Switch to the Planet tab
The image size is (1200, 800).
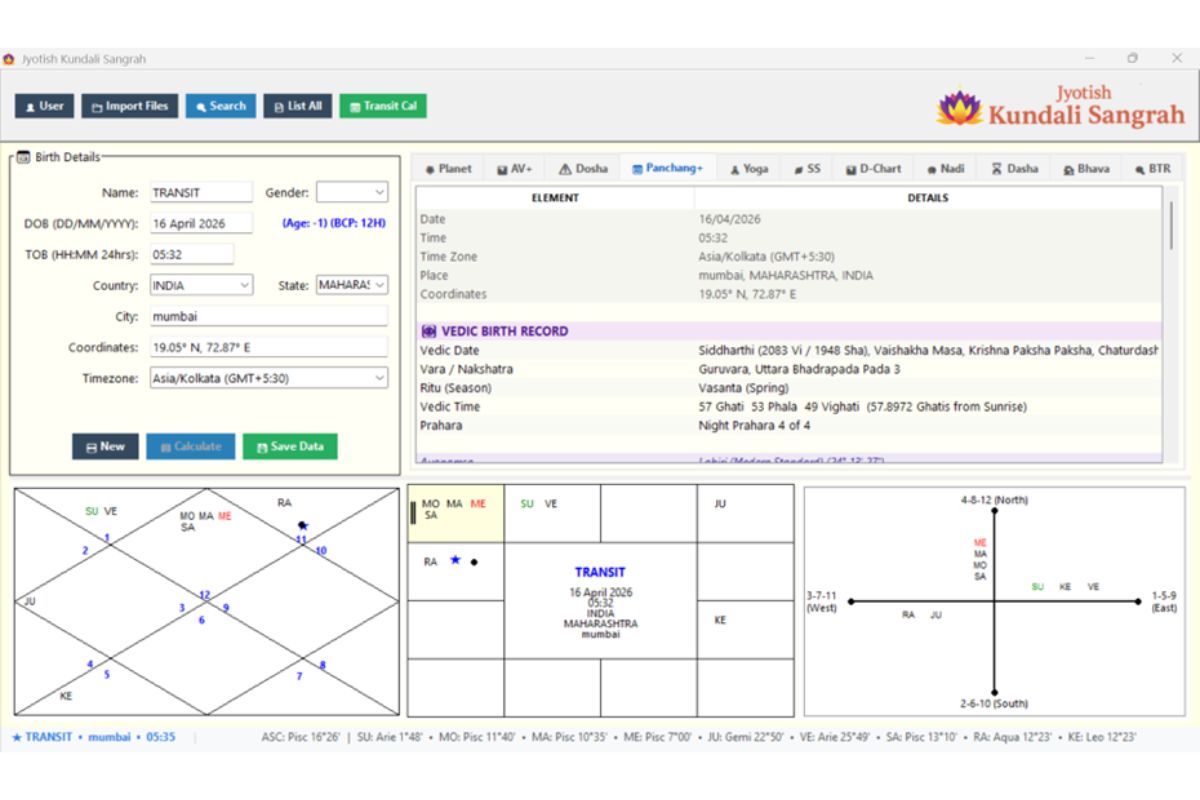[448, 169]
